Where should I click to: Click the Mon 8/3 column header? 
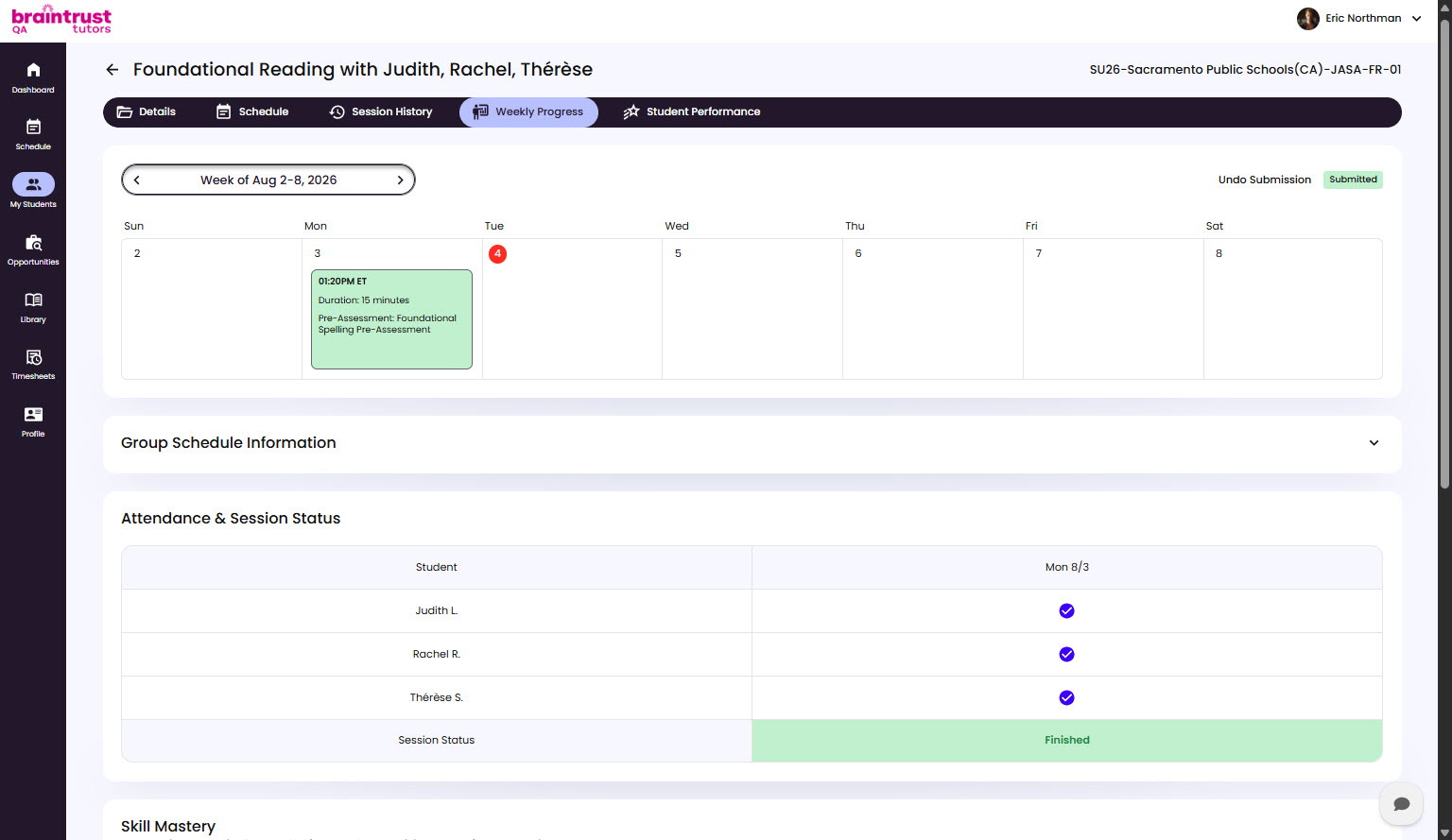1066,567
